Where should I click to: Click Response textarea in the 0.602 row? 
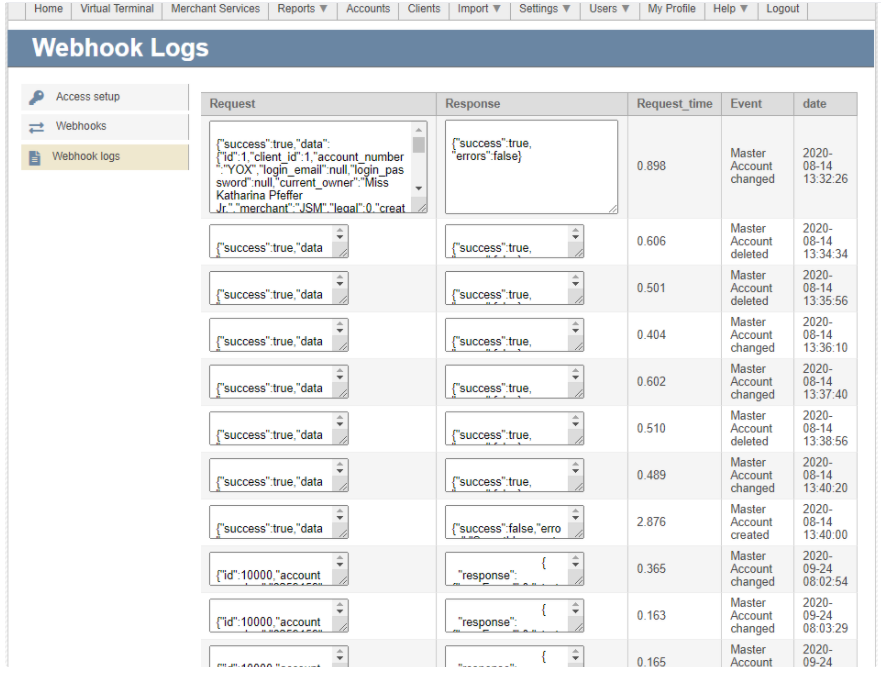pyautogui.click(x=514, y=382)
